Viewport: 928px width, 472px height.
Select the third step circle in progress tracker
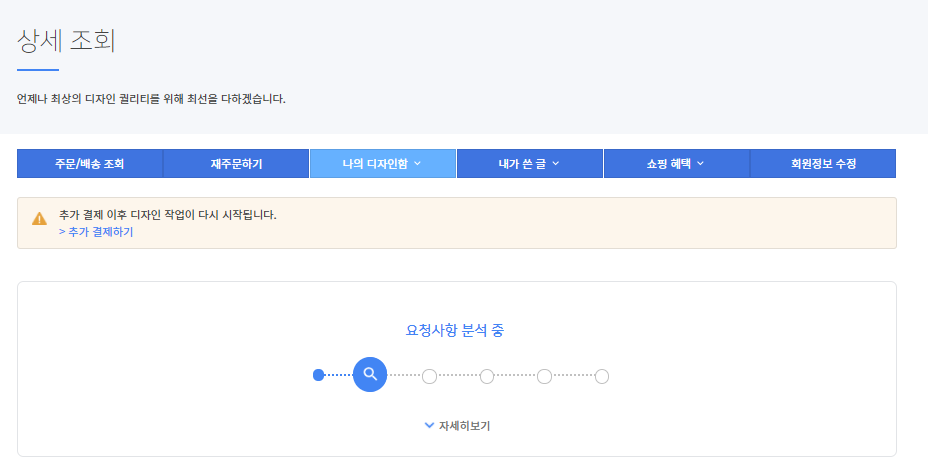click(429, 376)
